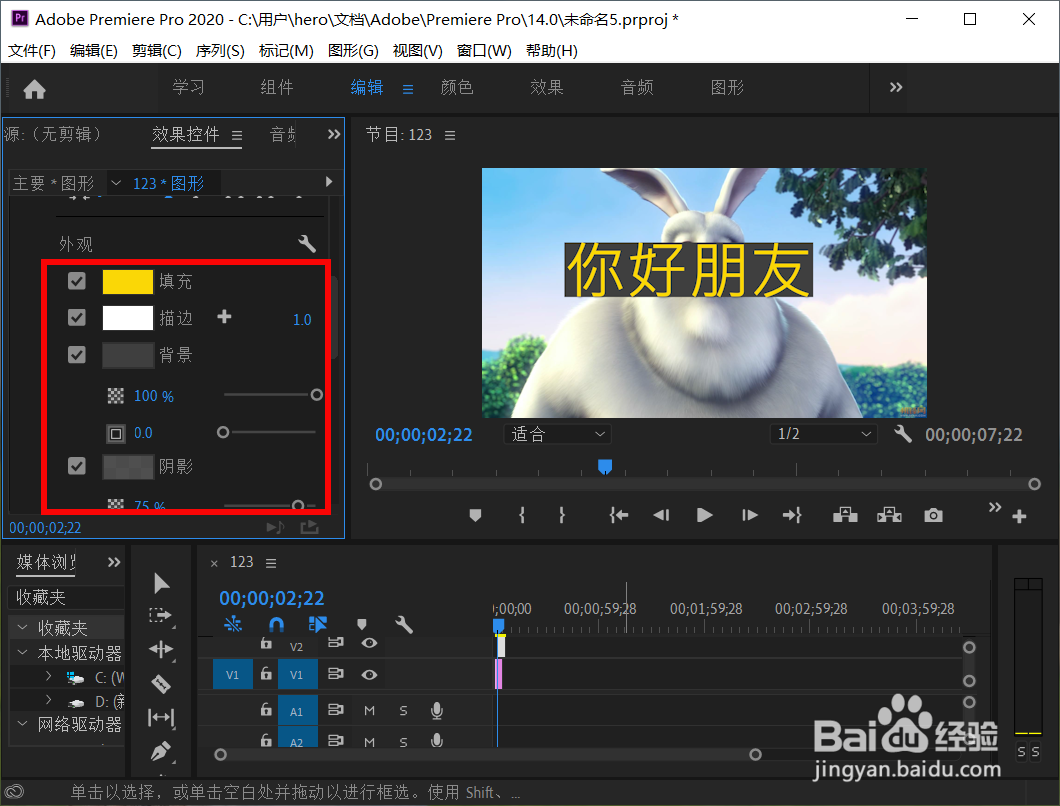The image size is (1060, 806).
Task: Toggle timeline snap magnet icon
Action: pyautogui.click(x=276, y=624)
